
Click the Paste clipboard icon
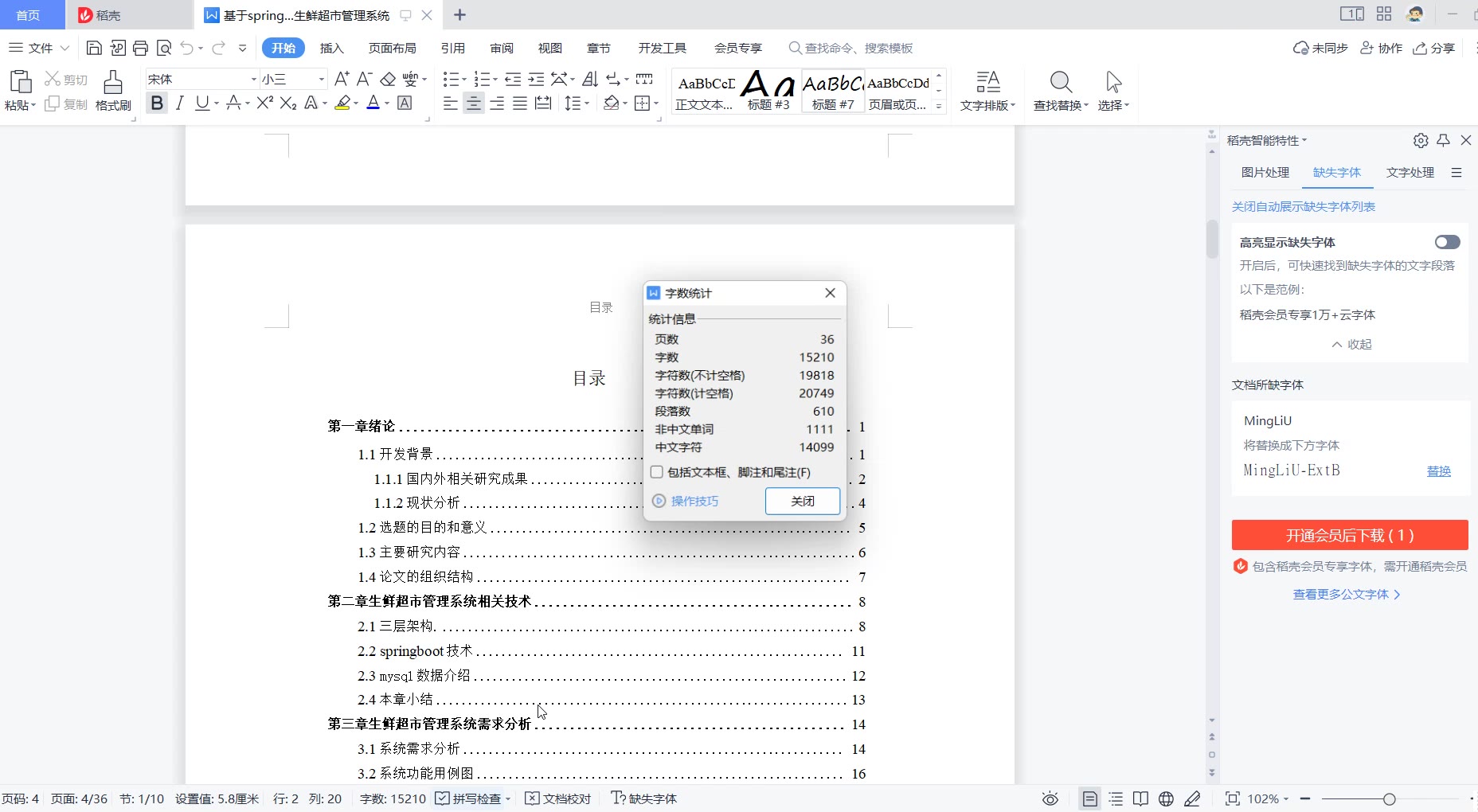click(x=19, y=82)
